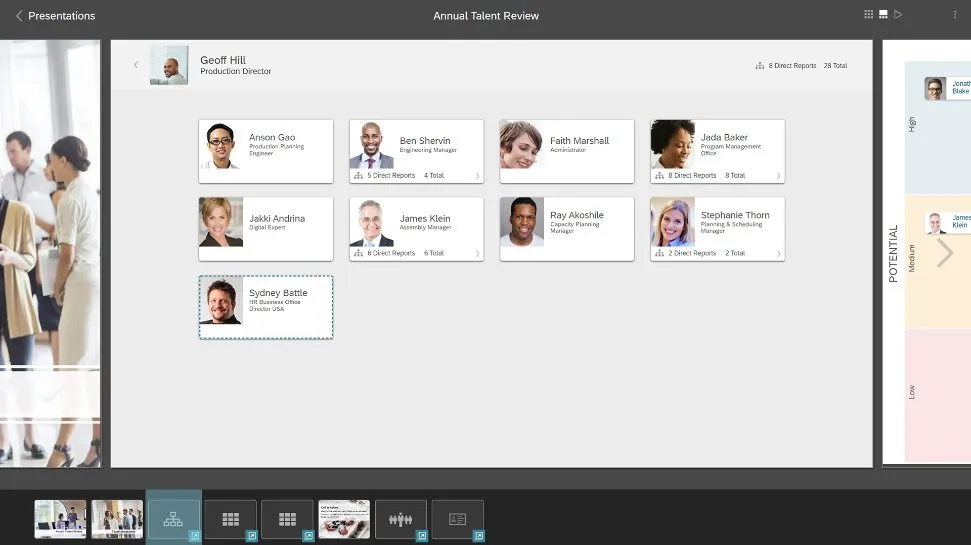Advance to next slide arrow
The image size is (971, 545).
click(x=945, y=253)
